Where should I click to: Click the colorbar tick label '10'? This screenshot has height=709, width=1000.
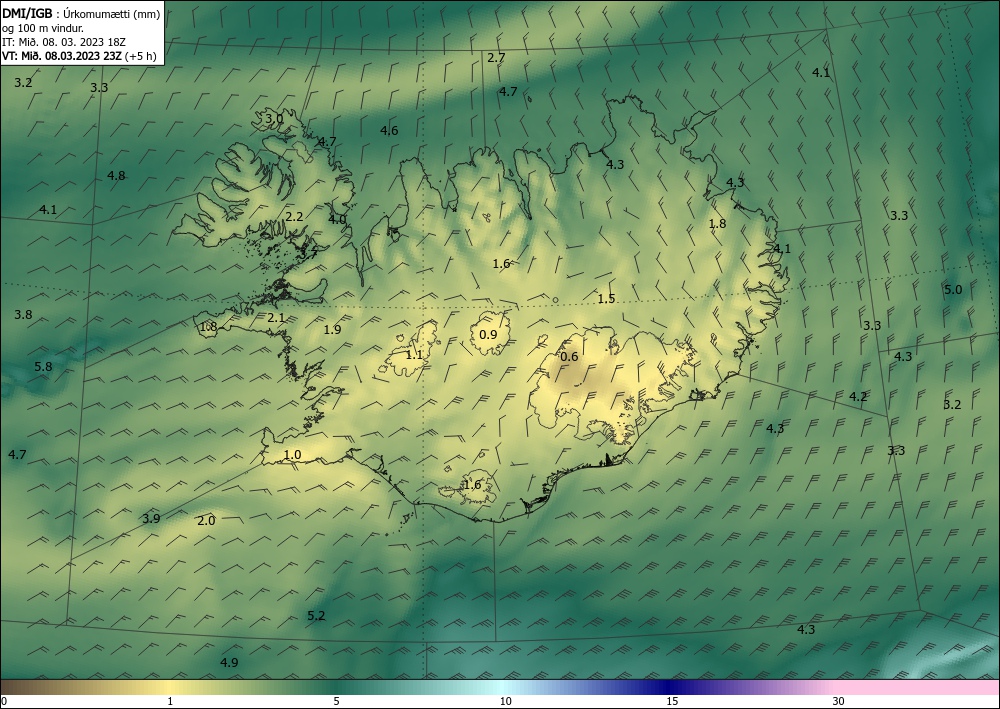click(505, 702)
